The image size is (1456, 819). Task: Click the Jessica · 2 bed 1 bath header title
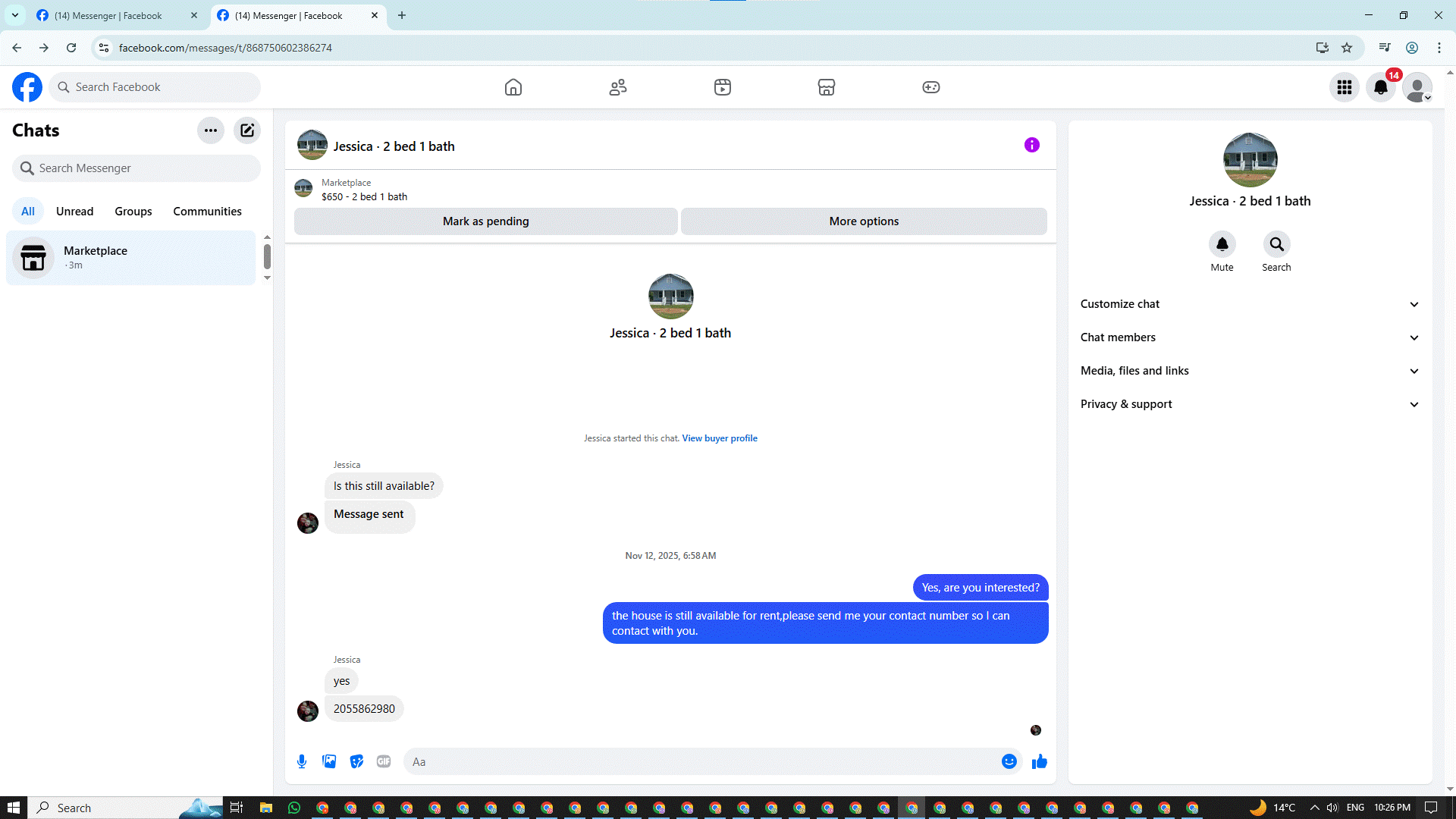(x=394, y=146)
